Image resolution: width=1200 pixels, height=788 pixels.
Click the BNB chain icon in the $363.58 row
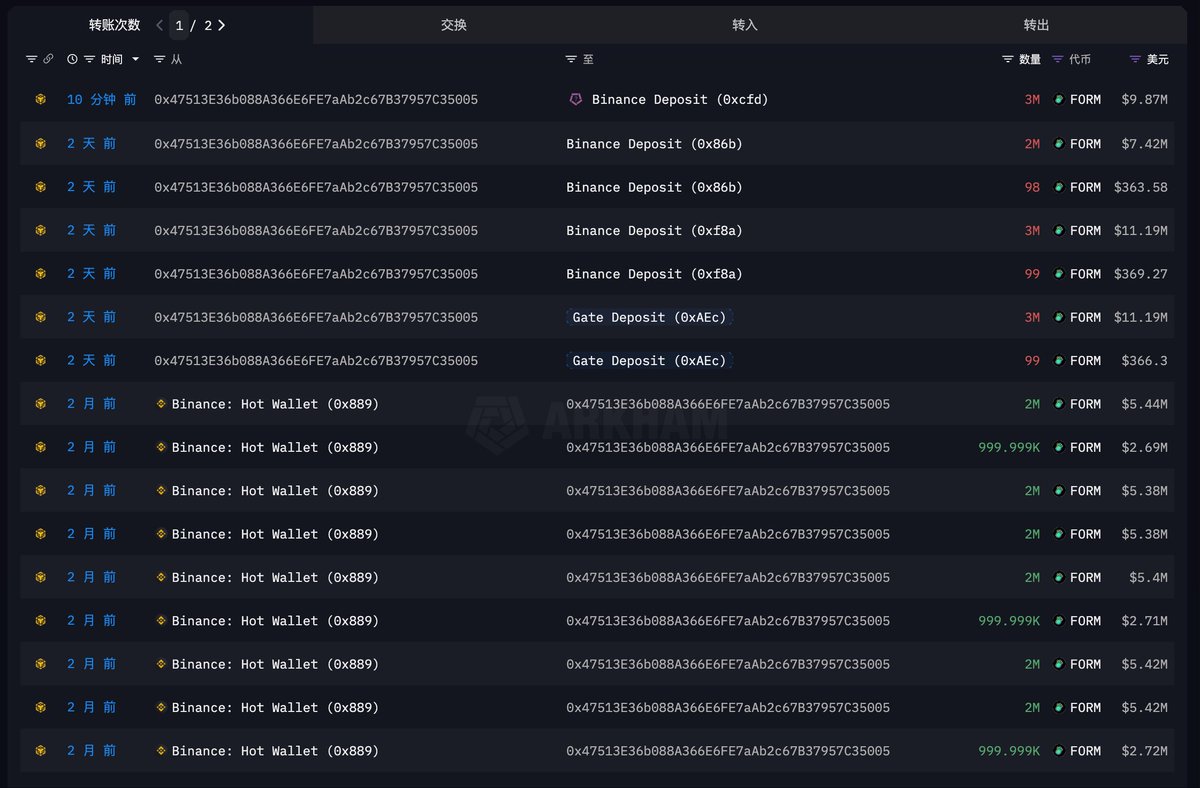[41, 187]
